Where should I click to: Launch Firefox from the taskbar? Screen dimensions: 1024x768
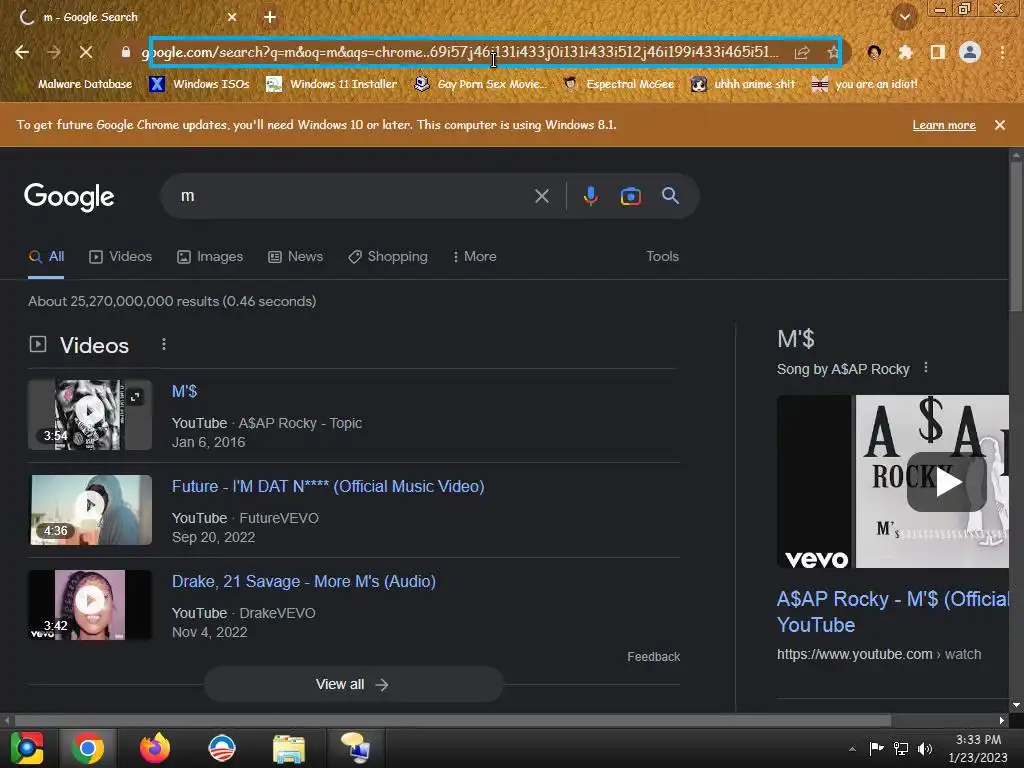coord(155,748)
